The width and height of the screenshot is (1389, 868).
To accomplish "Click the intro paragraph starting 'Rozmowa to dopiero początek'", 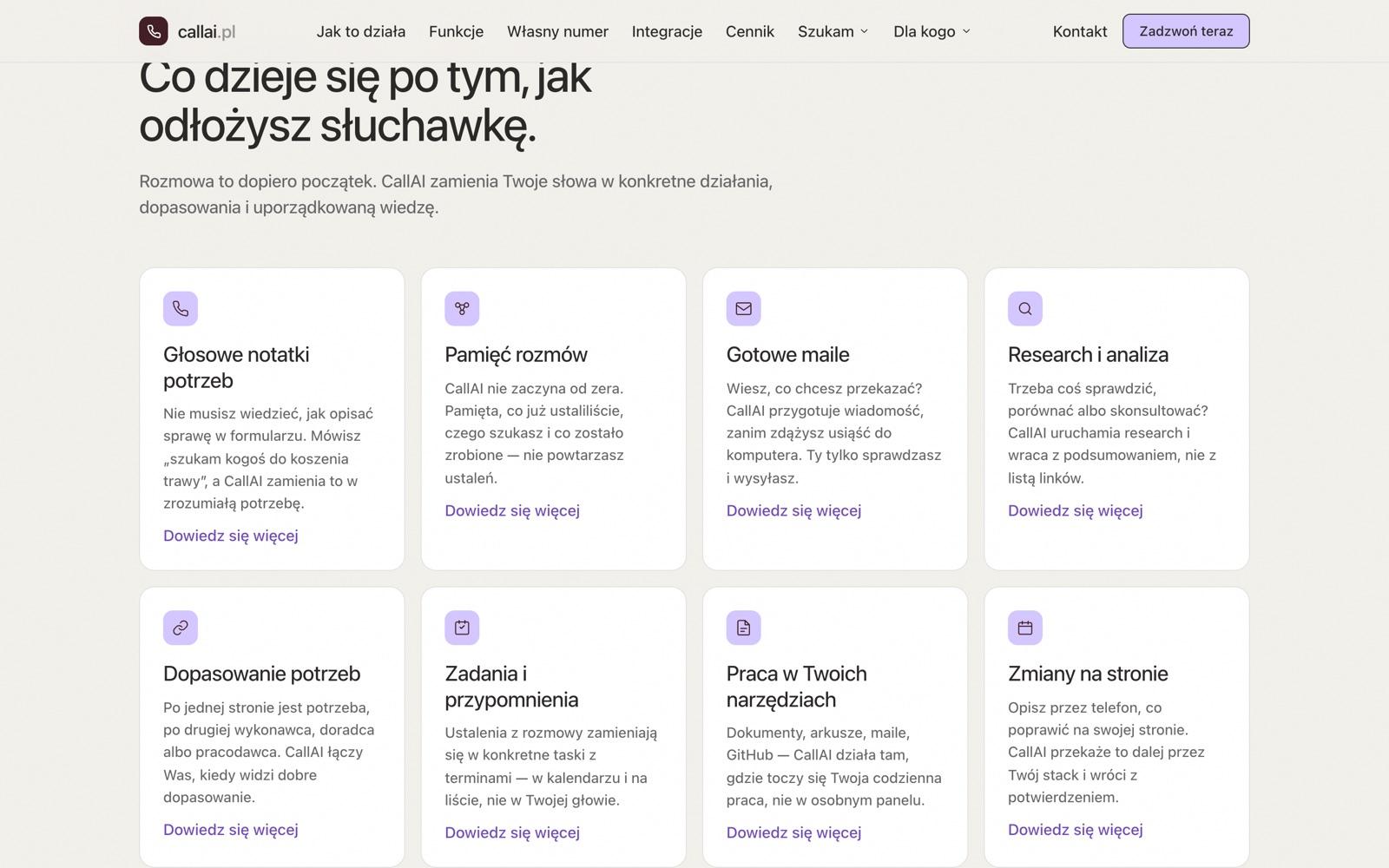I will pos(456,194).
